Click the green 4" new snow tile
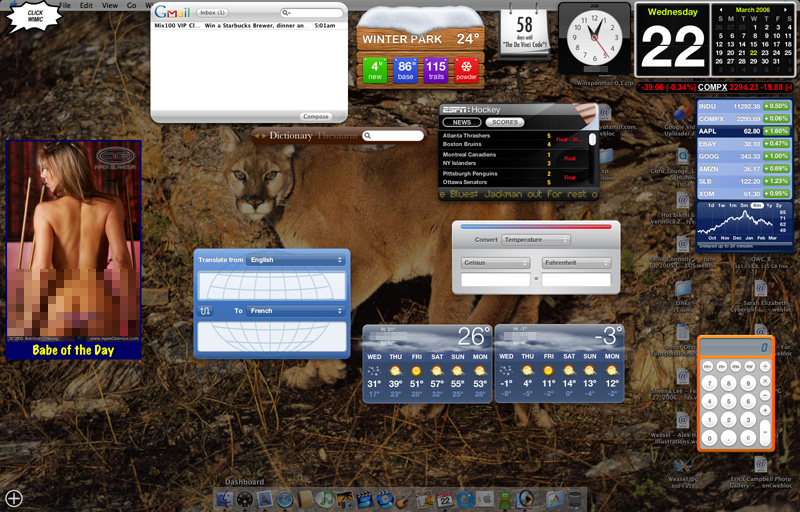Viewport: 800px width, 512px height. click(x=375, y=70)
